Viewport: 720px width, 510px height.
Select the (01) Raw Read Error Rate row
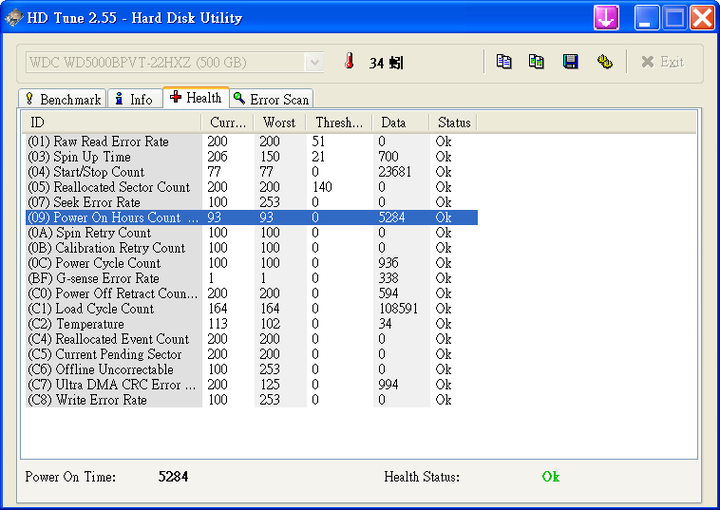(252, 141)
